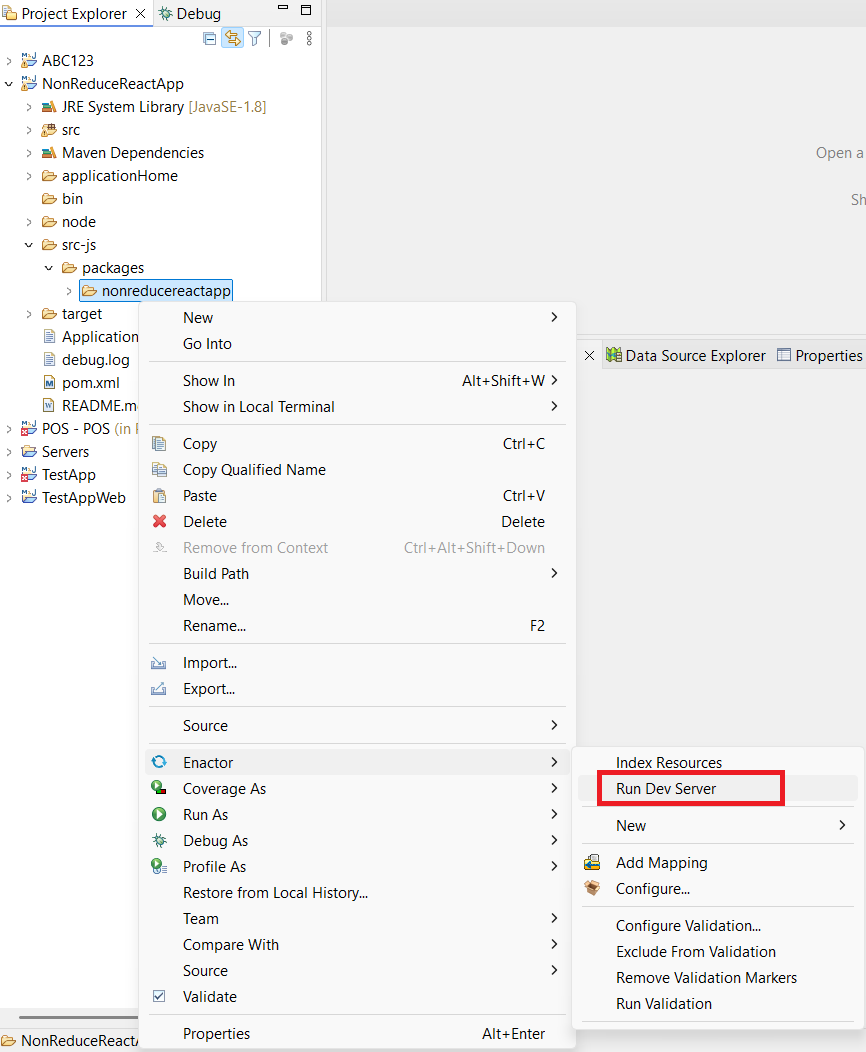Click the src package folder icon
The image size is (866, 1052).
pos(49,130)
